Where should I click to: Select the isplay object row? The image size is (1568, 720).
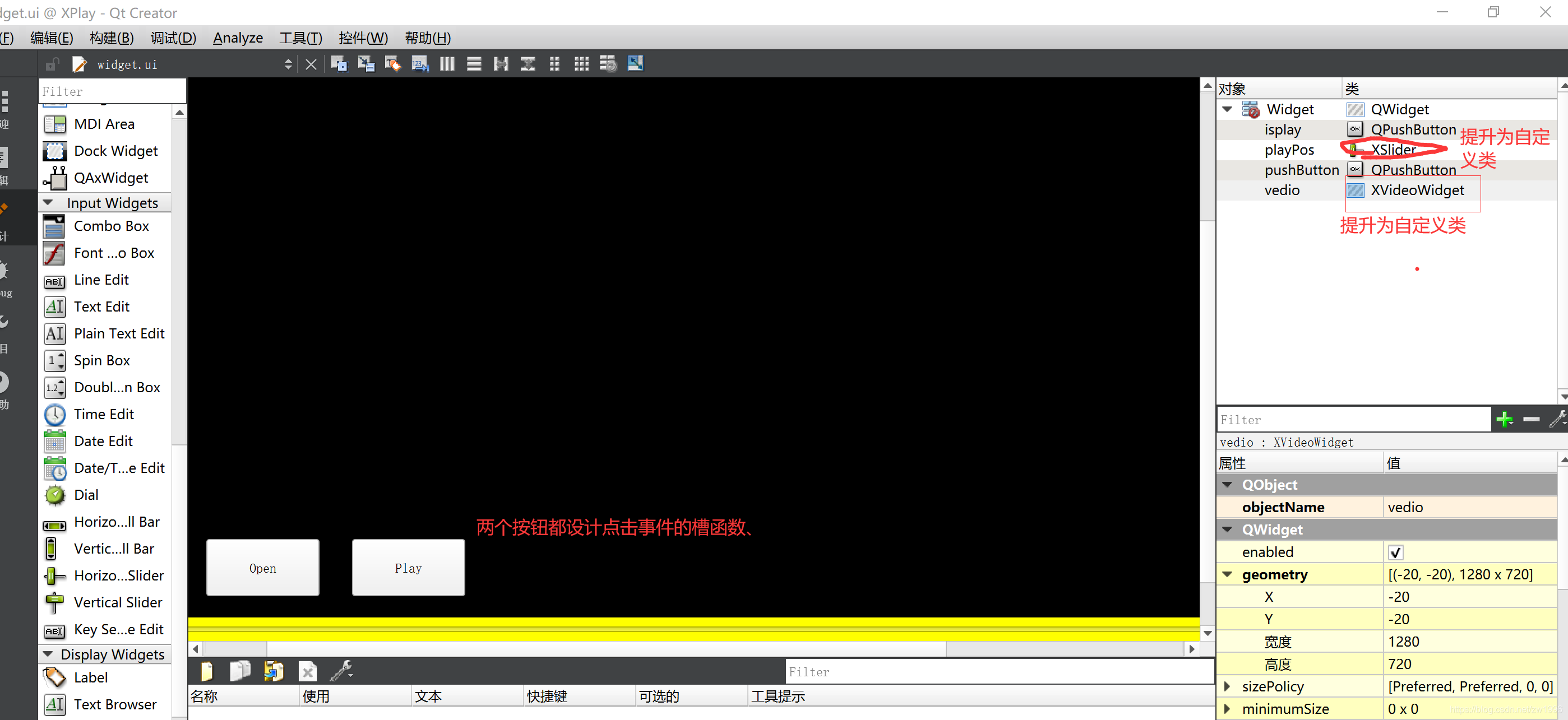click(x=1386, y=129)
